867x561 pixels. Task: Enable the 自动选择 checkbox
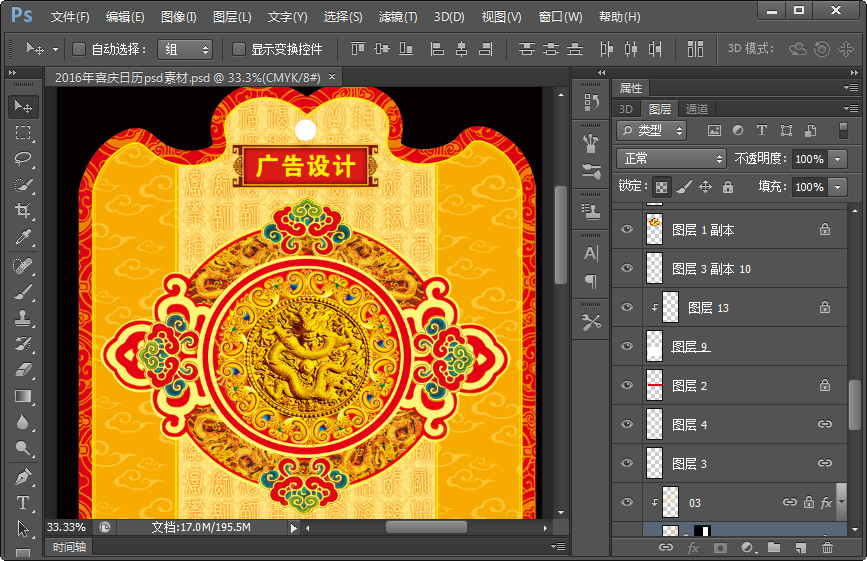pyautogui.click(x=79, y=50)
